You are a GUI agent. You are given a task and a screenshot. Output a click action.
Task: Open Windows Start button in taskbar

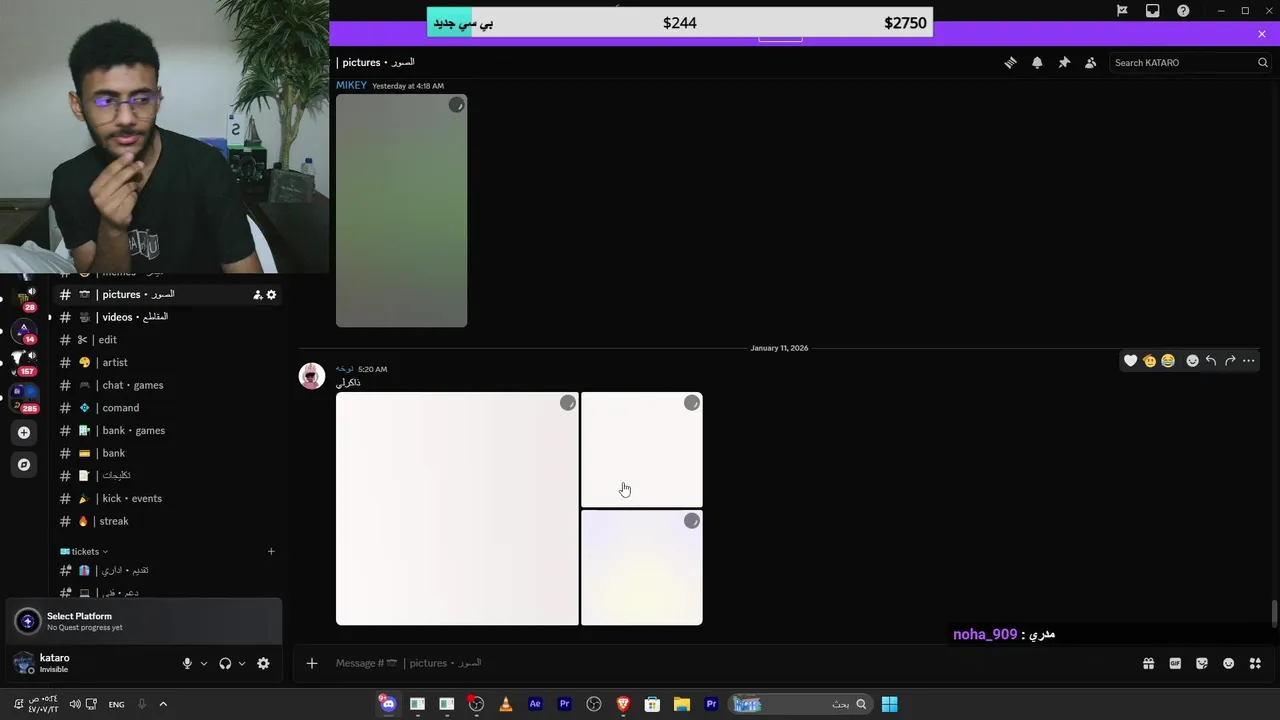[x=889, y=704]
